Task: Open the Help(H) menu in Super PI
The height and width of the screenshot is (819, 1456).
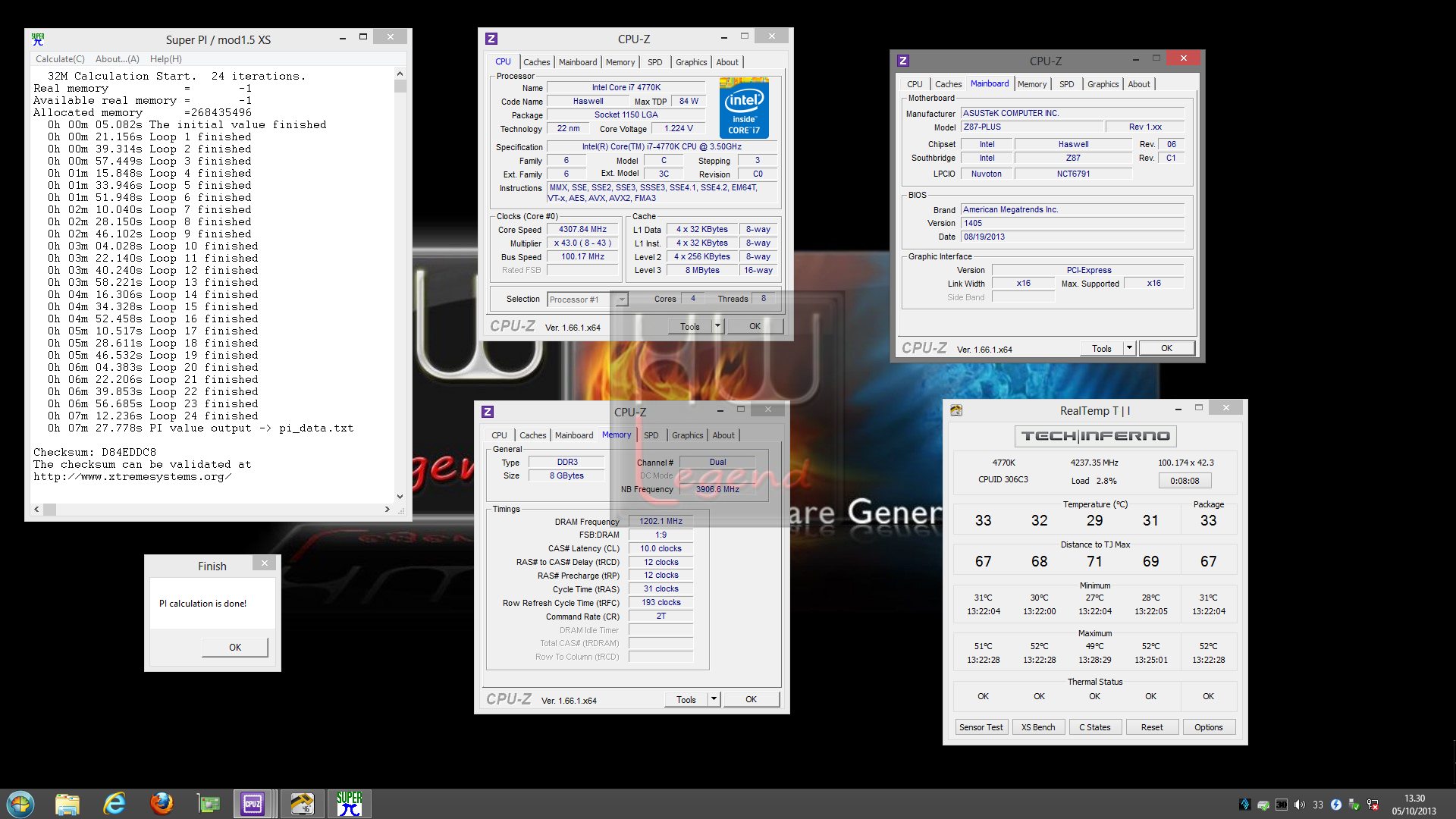Action: click(x=165, y=59)
